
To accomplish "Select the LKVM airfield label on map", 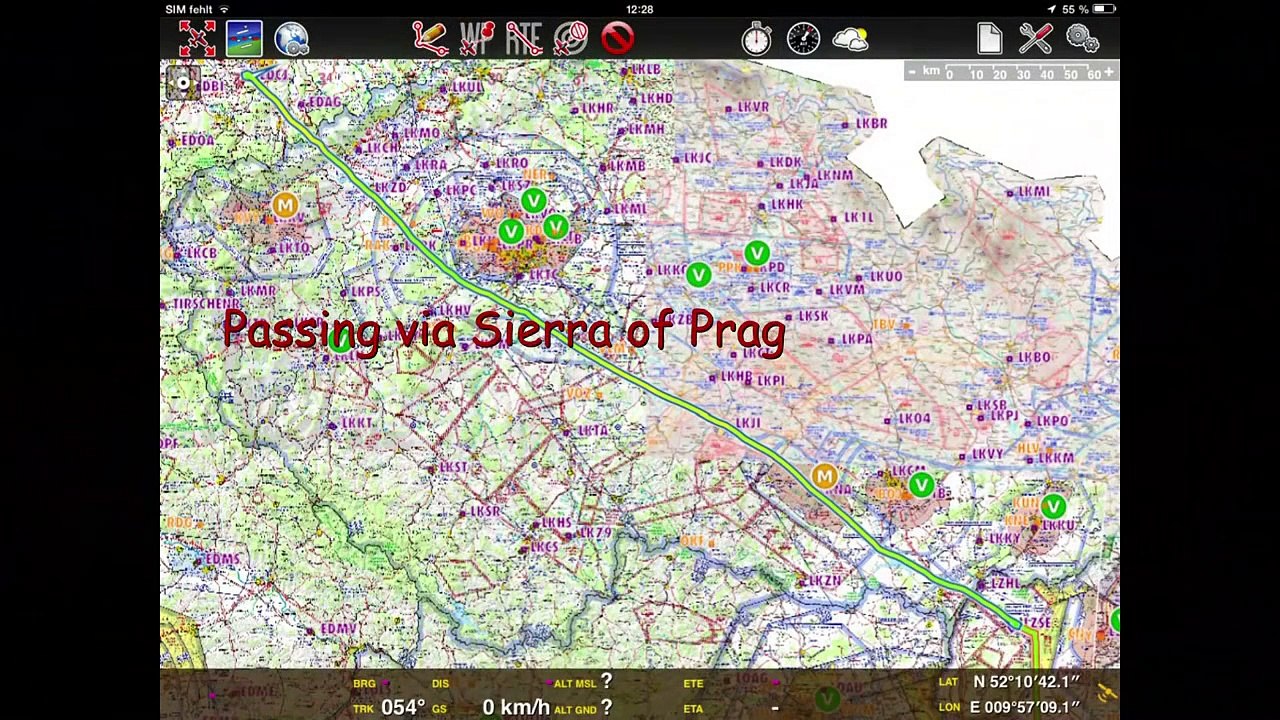I will click(847, 290).
